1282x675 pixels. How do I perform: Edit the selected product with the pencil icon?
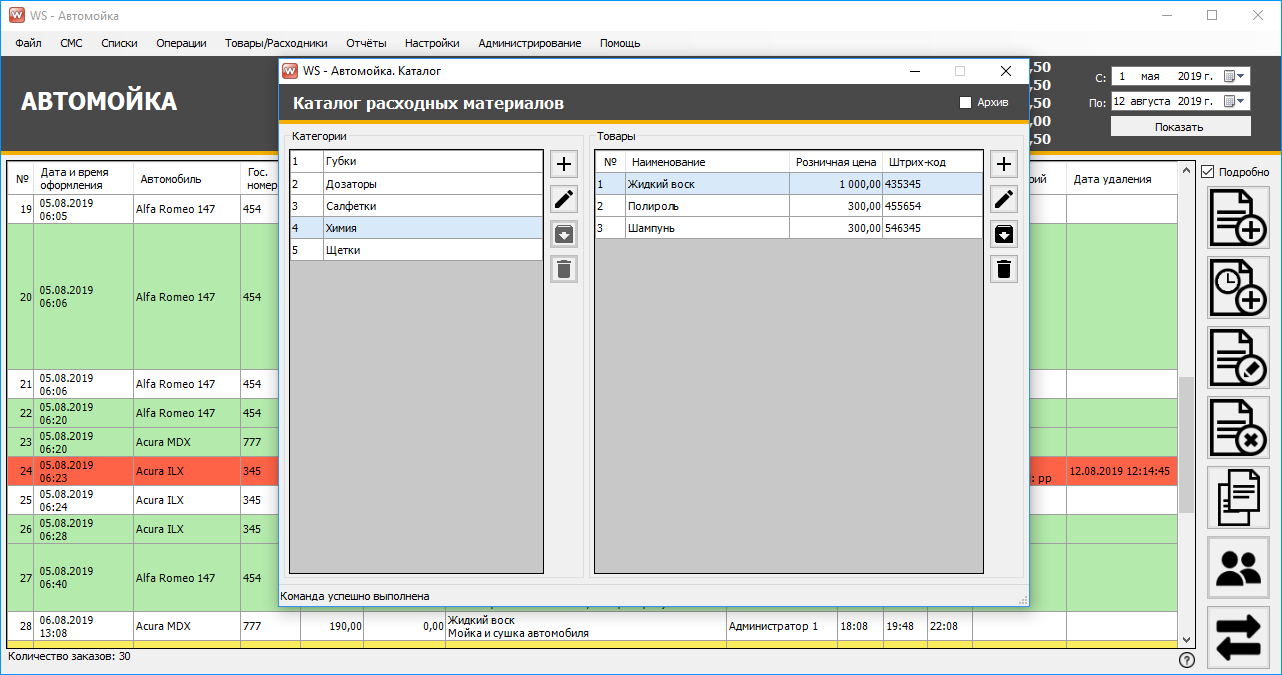point(1004,199)
